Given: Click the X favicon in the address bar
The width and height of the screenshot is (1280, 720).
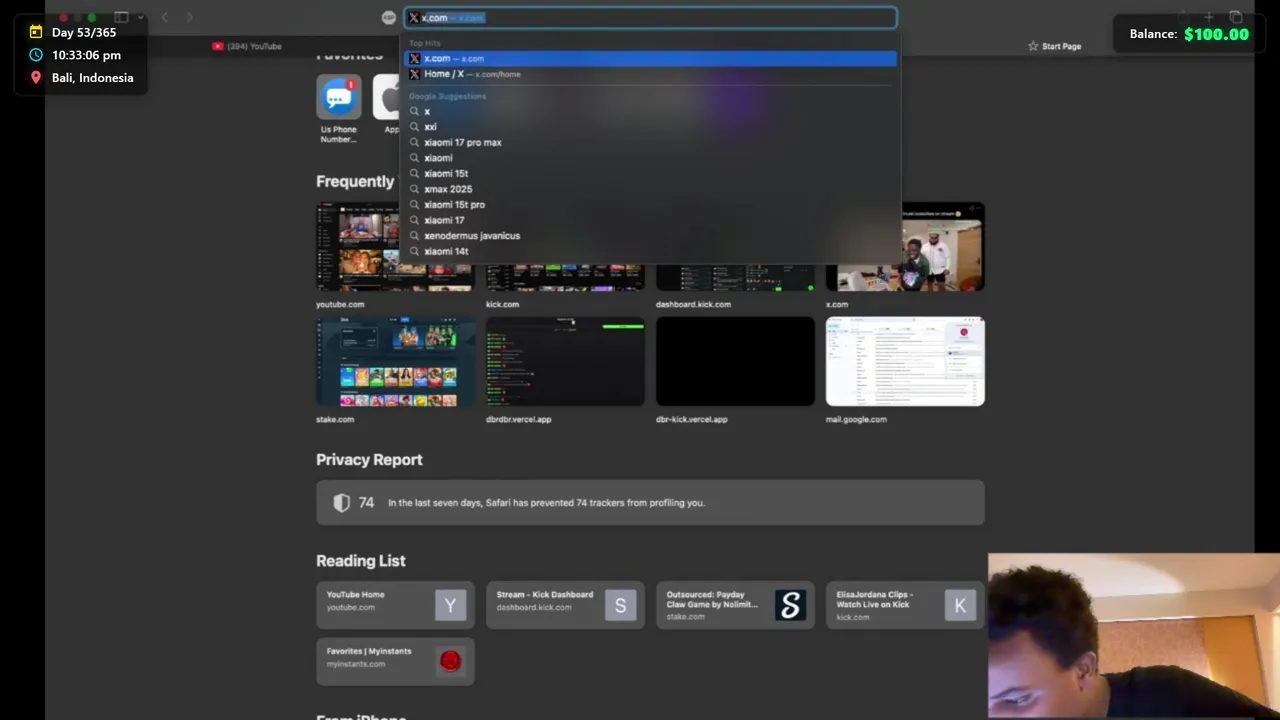Looking at the screenshot, I should tap(414, 17).
